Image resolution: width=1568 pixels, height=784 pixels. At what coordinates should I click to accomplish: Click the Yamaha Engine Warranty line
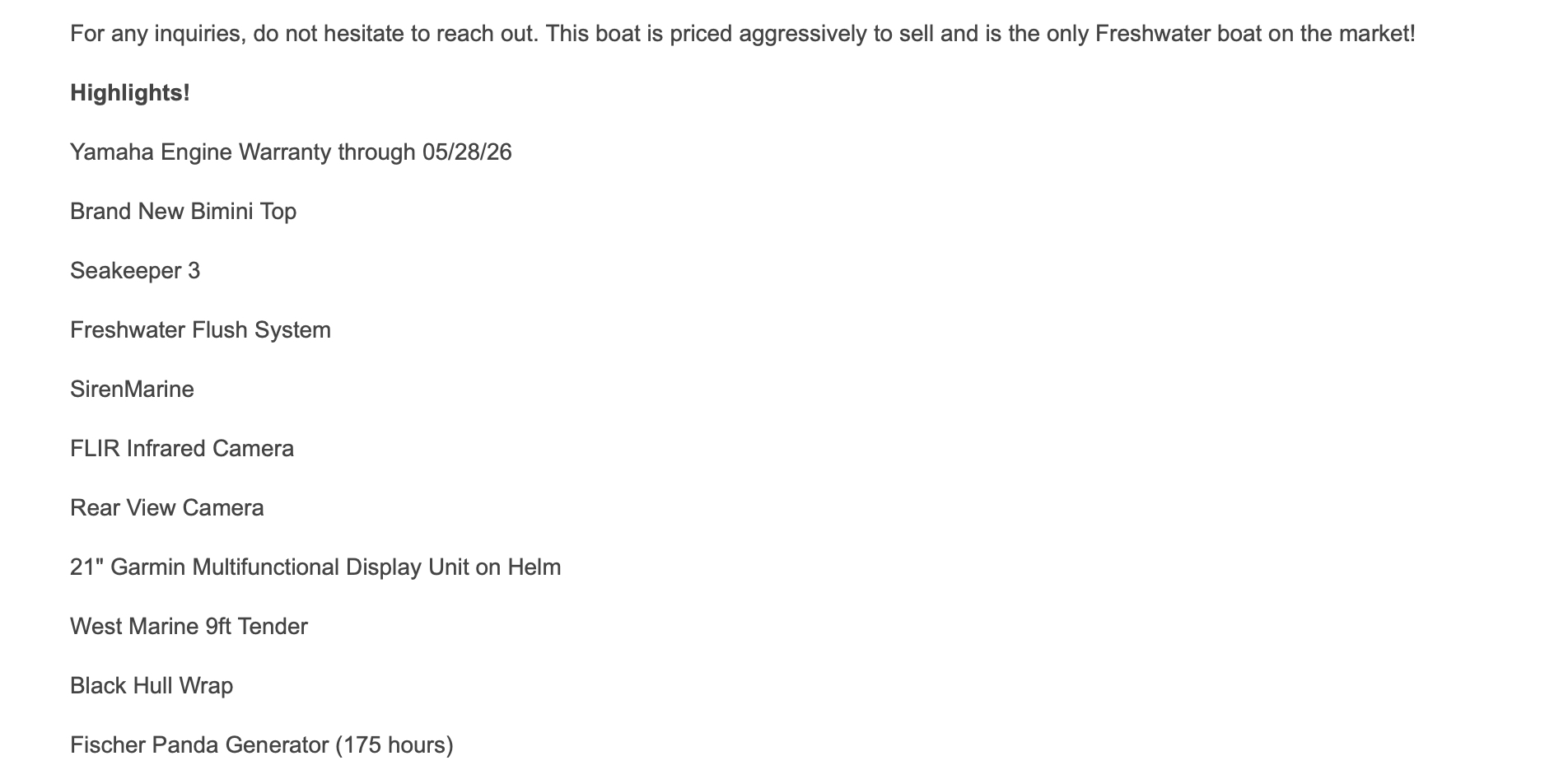pyautogui.click(x=291, y=152)
